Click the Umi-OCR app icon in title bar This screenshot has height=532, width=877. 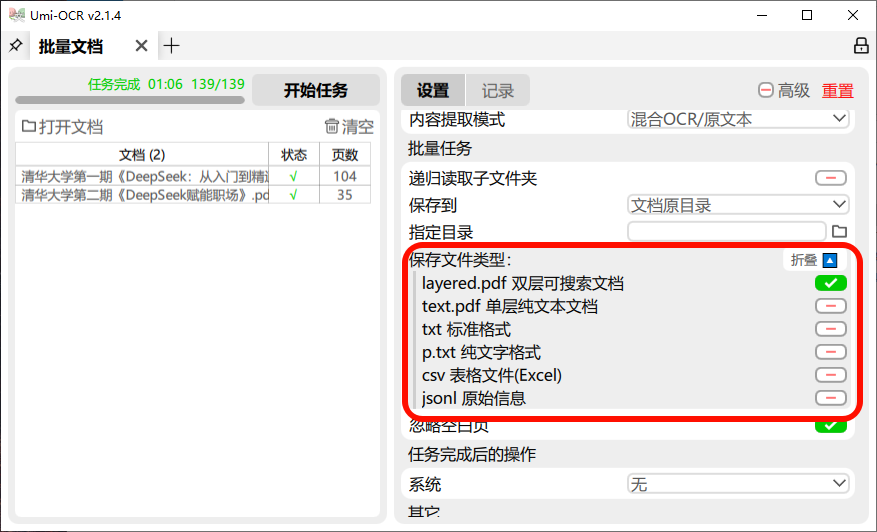click(17, 15)
